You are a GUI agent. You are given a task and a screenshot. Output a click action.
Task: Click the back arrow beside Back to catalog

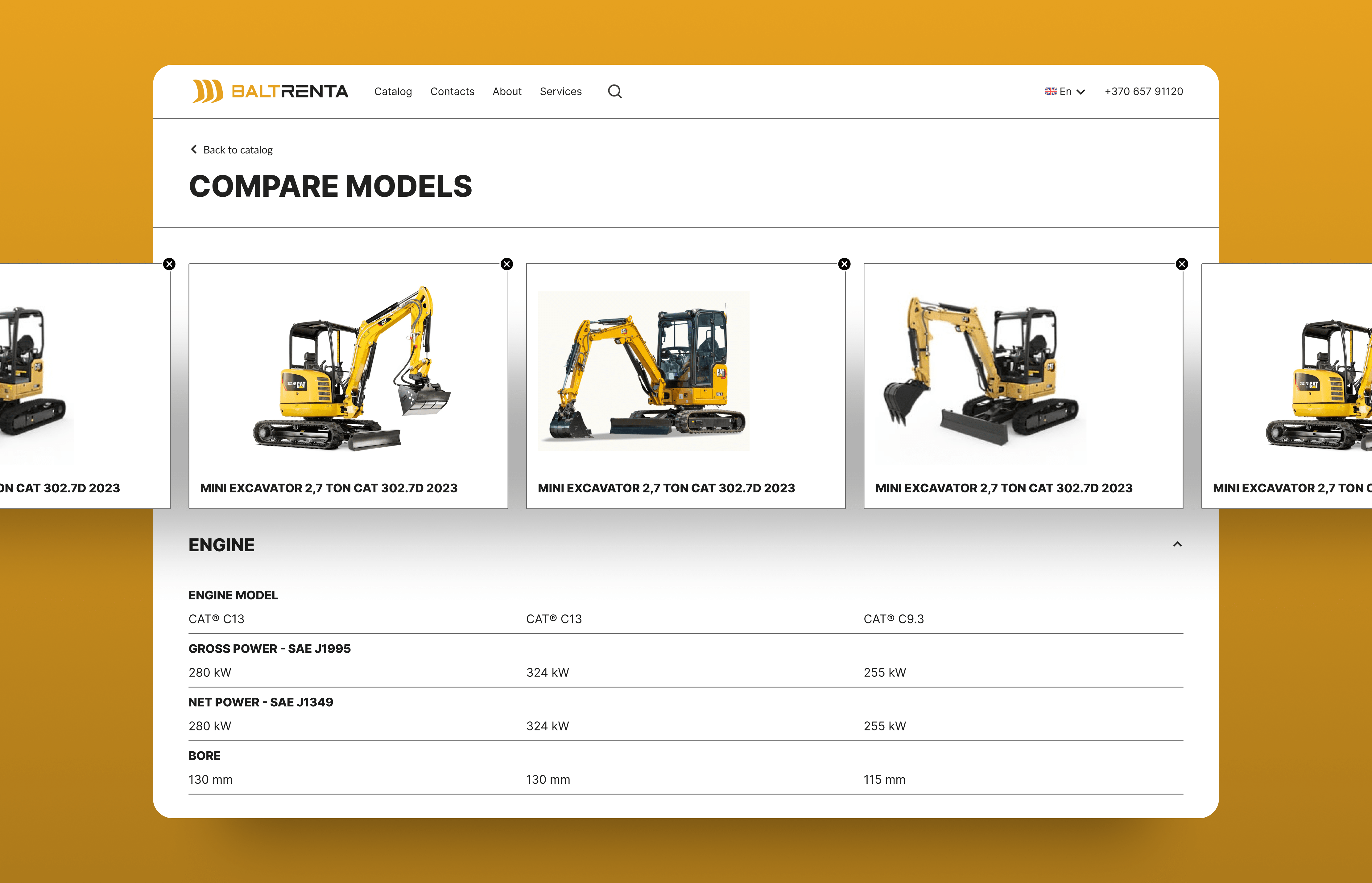194,149
